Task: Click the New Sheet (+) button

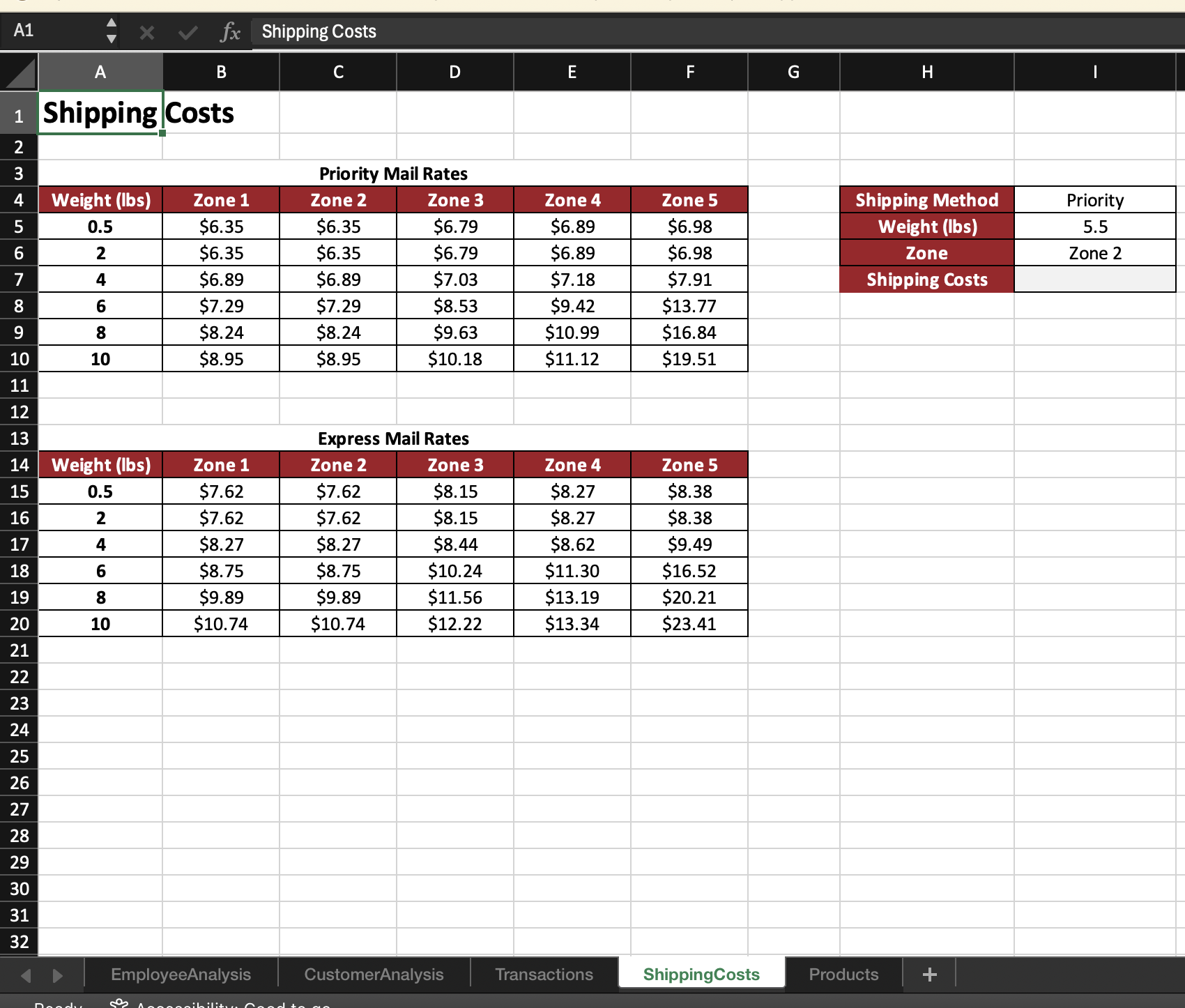Action: [x=931, y=974]
